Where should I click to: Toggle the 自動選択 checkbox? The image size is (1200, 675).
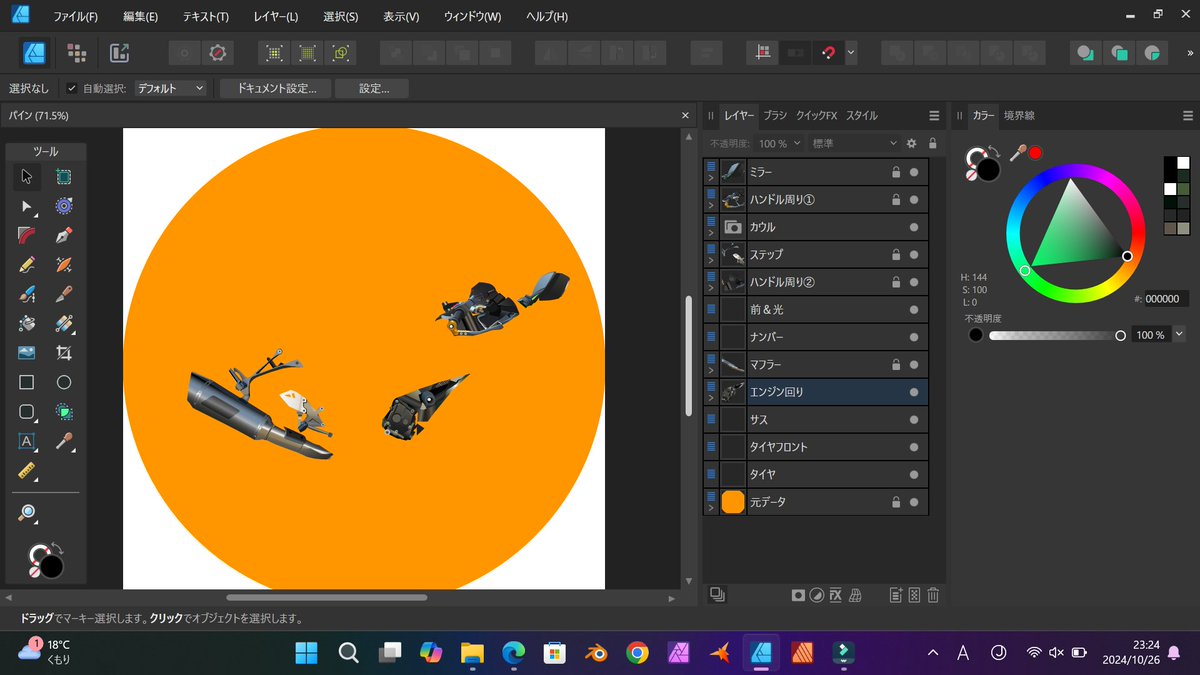pyautogui.click(x=71, y=88)
